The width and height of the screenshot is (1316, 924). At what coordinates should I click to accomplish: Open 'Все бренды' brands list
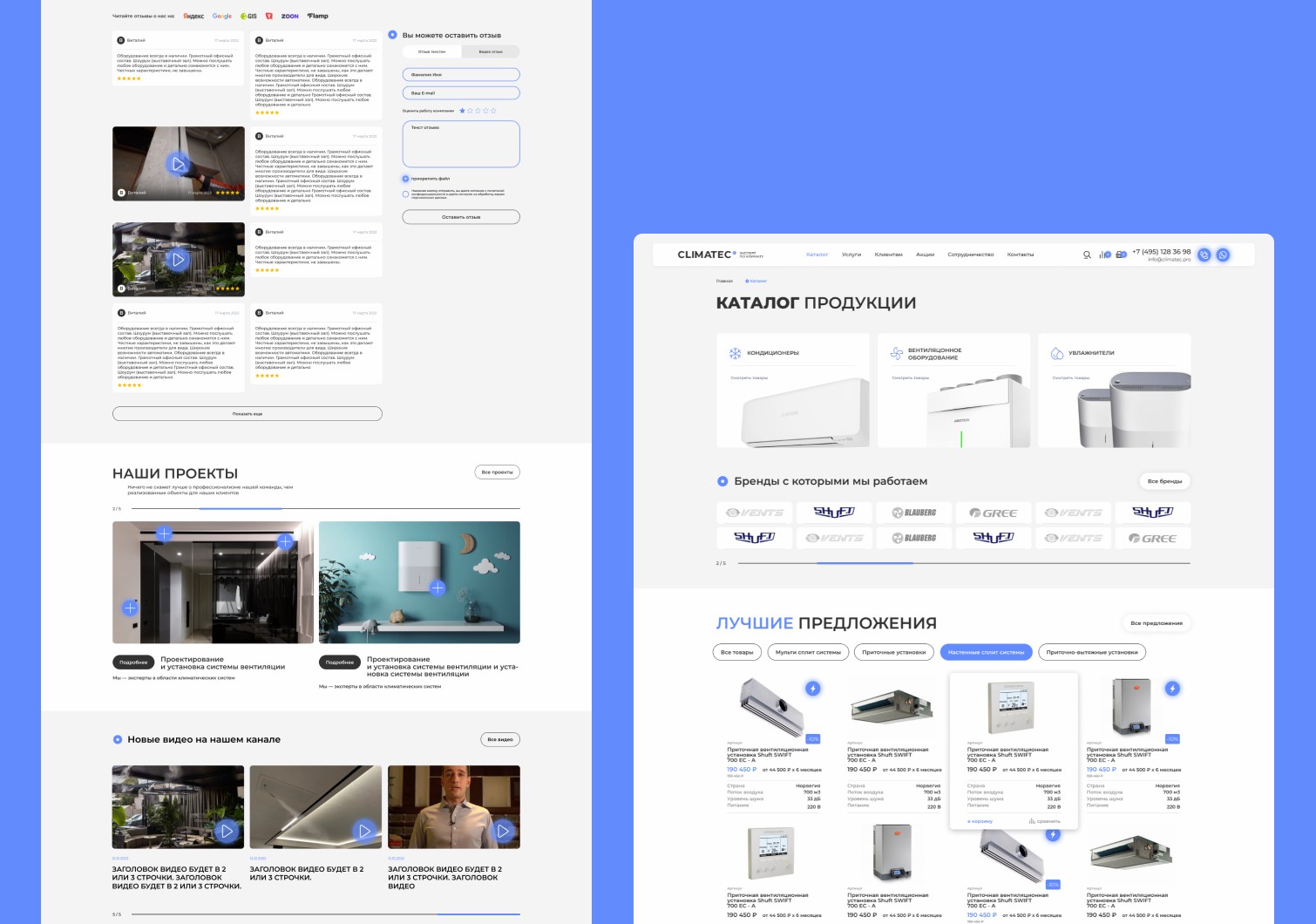pyautogui.click(x=1164, y=481)
